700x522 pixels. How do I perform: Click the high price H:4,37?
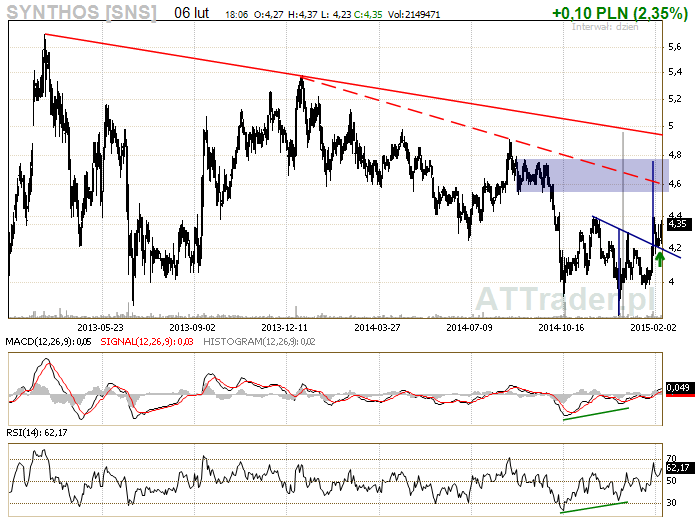pos(303,15)
